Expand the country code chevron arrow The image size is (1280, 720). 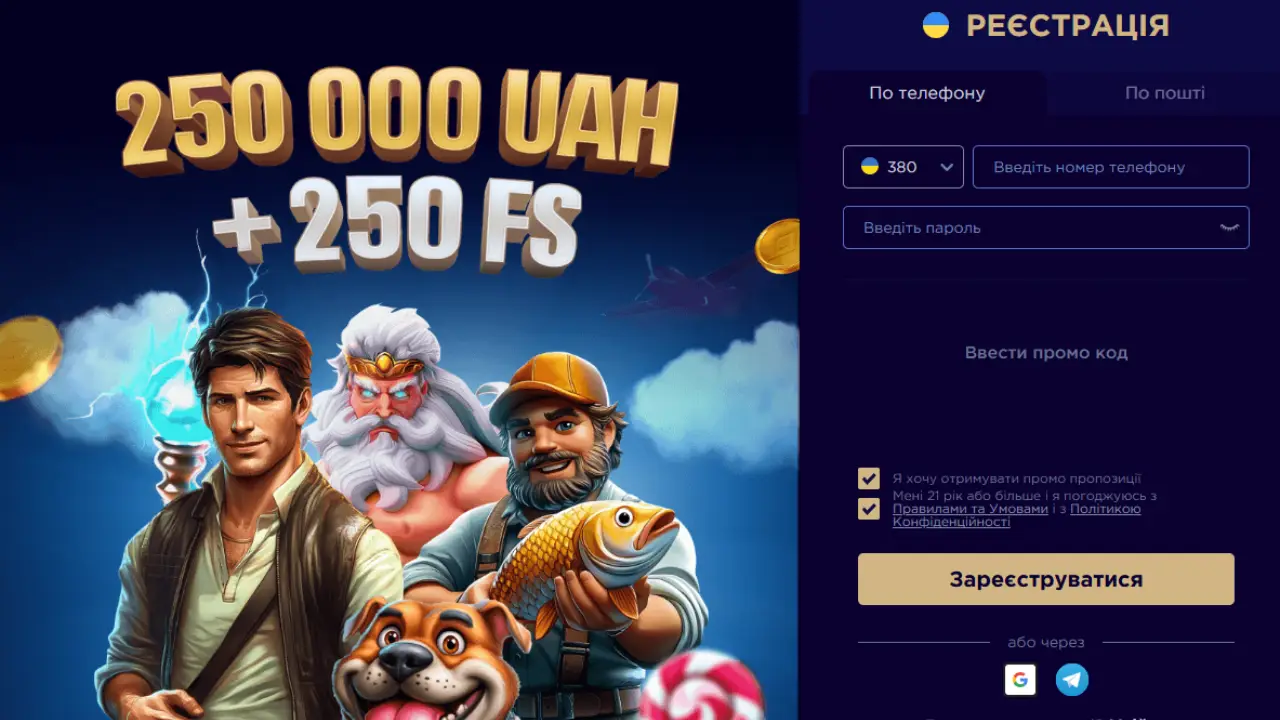pos(947,167)
